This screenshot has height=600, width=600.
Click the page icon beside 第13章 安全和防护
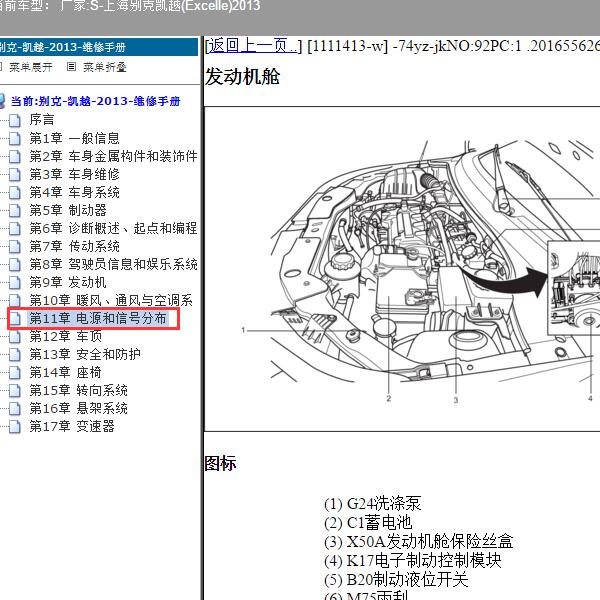pos(15,354)
